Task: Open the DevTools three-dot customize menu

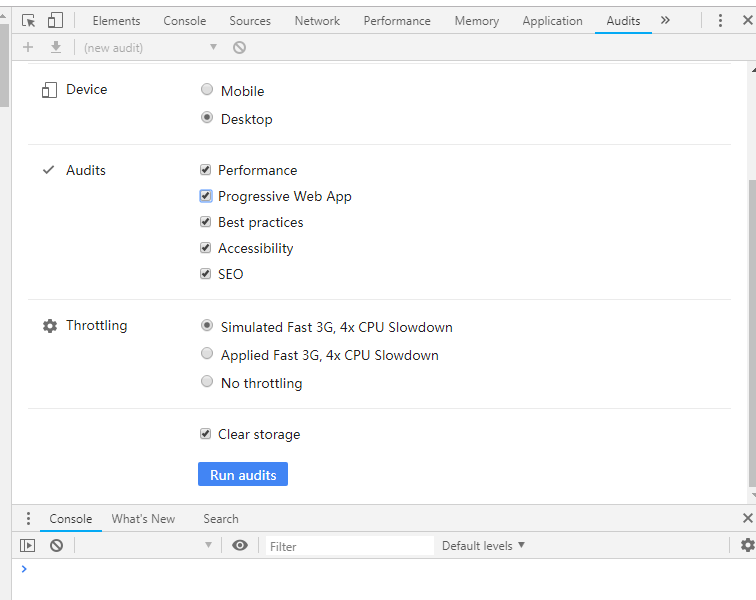Action: (x=720, y=20)
